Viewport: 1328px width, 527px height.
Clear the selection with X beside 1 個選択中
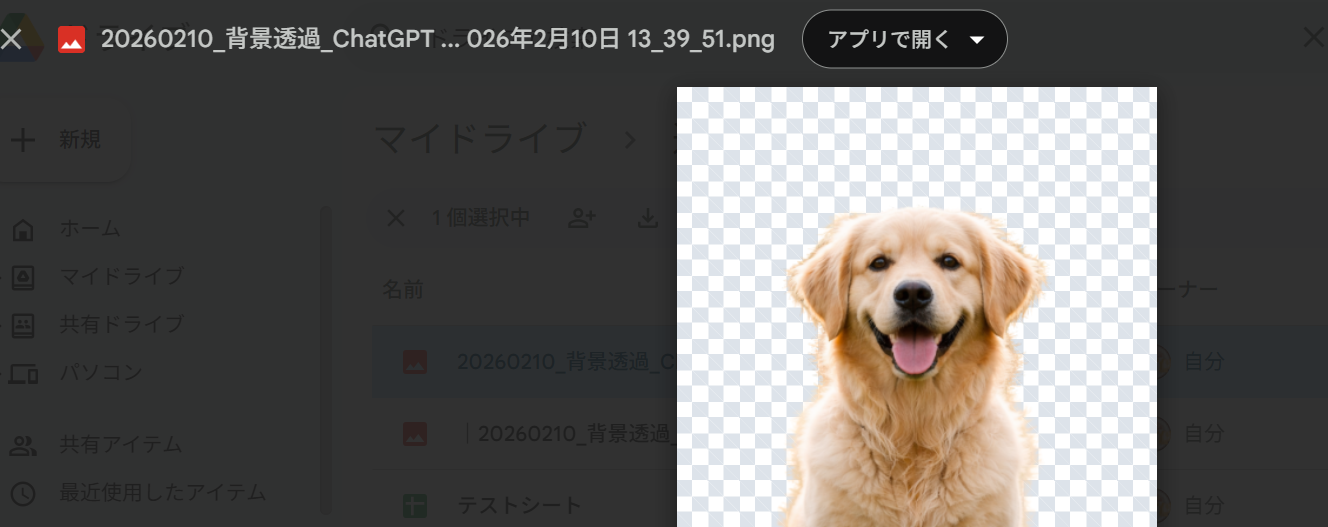coord(396,218)
